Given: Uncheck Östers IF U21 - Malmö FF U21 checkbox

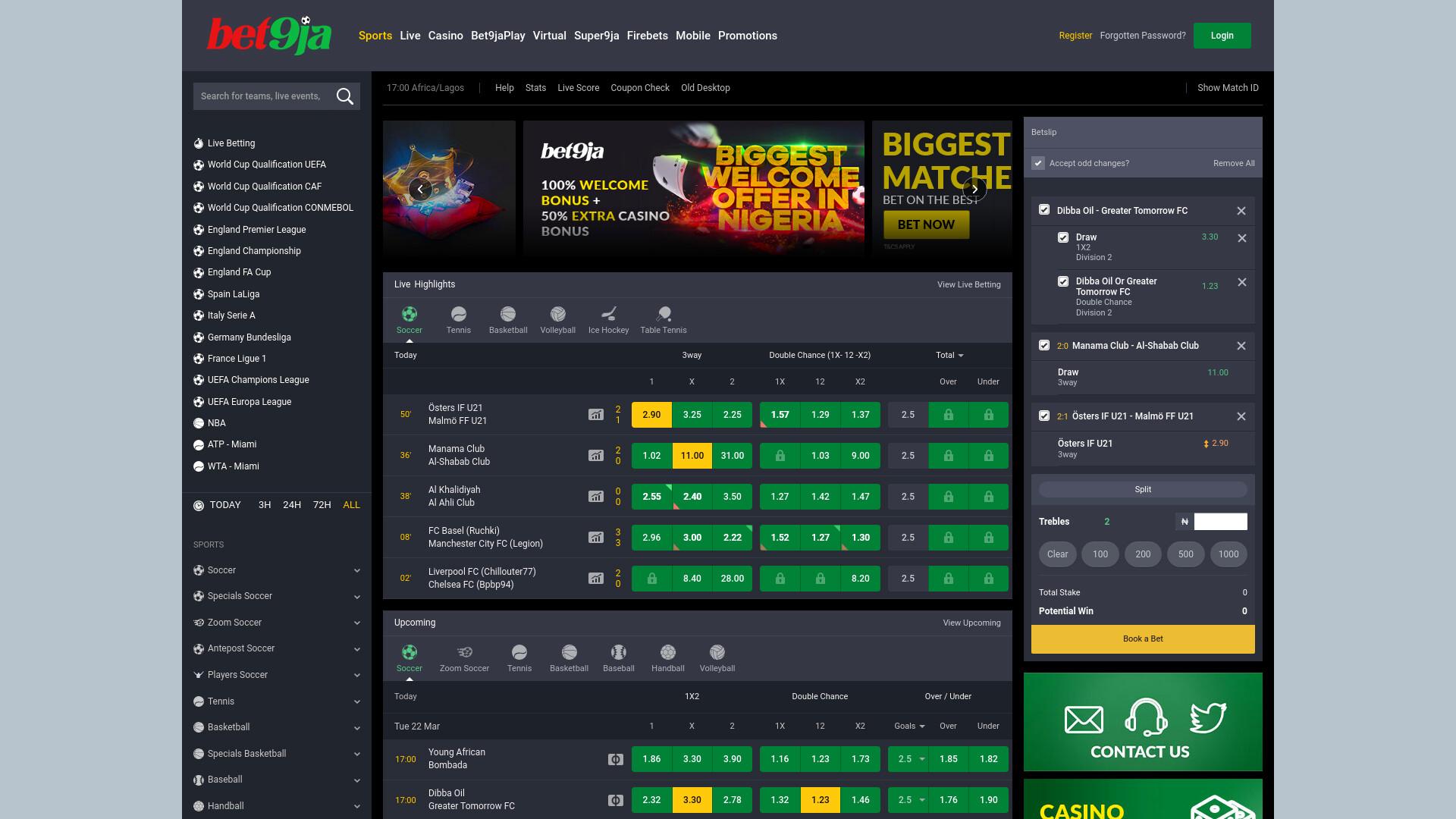Looking at the screenshot, I should click(x=1044, y=416).
